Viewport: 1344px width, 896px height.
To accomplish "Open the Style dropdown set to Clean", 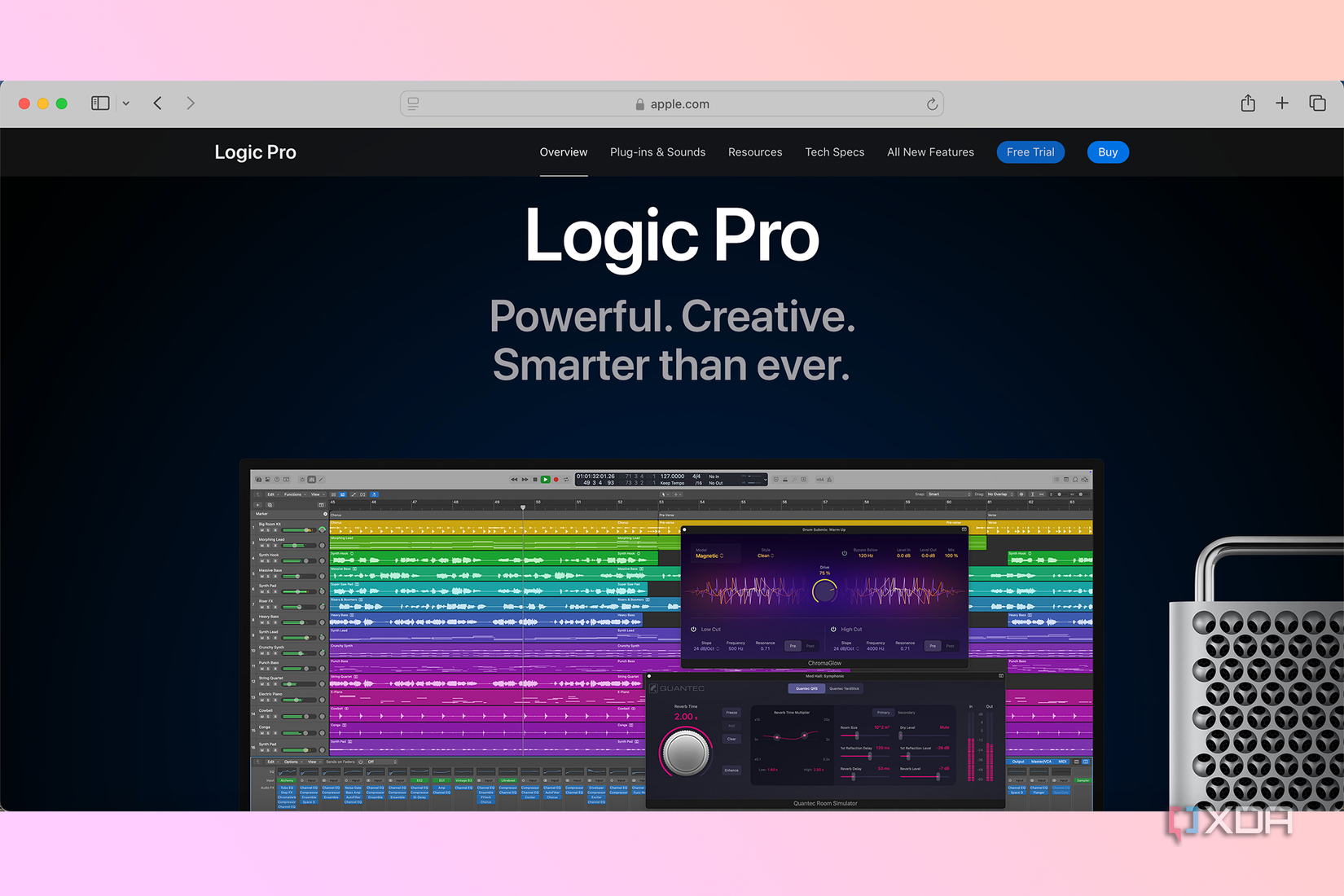I will (765, 556).
